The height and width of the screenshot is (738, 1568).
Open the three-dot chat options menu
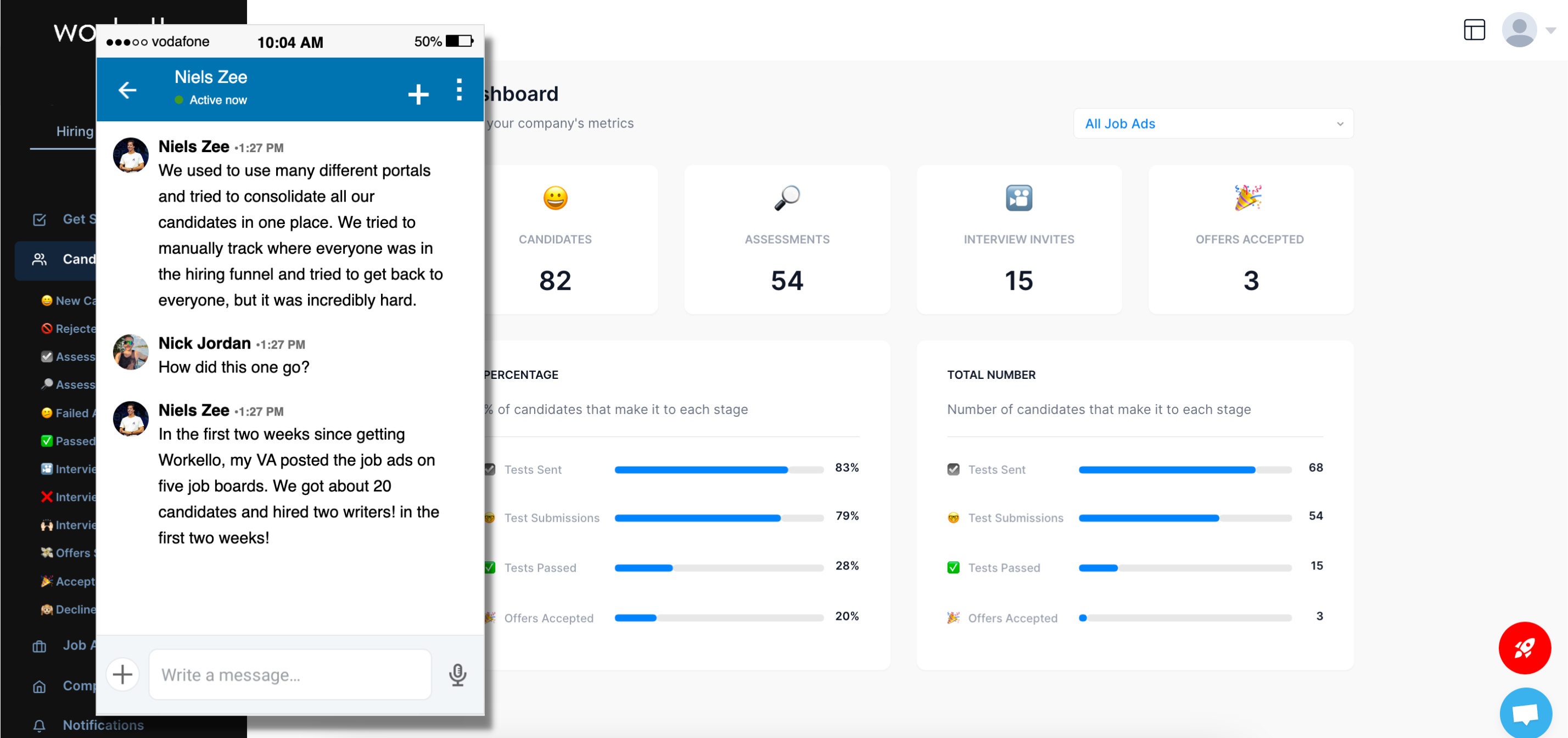(x=459, y=90)
